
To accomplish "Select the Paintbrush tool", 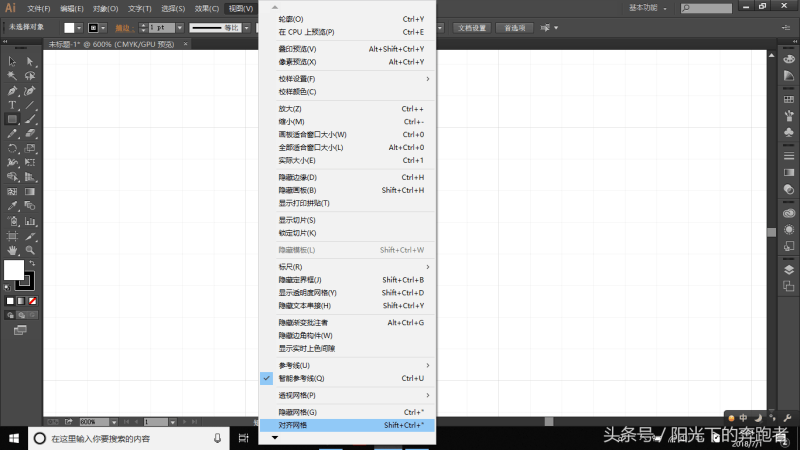I will click(x=30, y=119).
